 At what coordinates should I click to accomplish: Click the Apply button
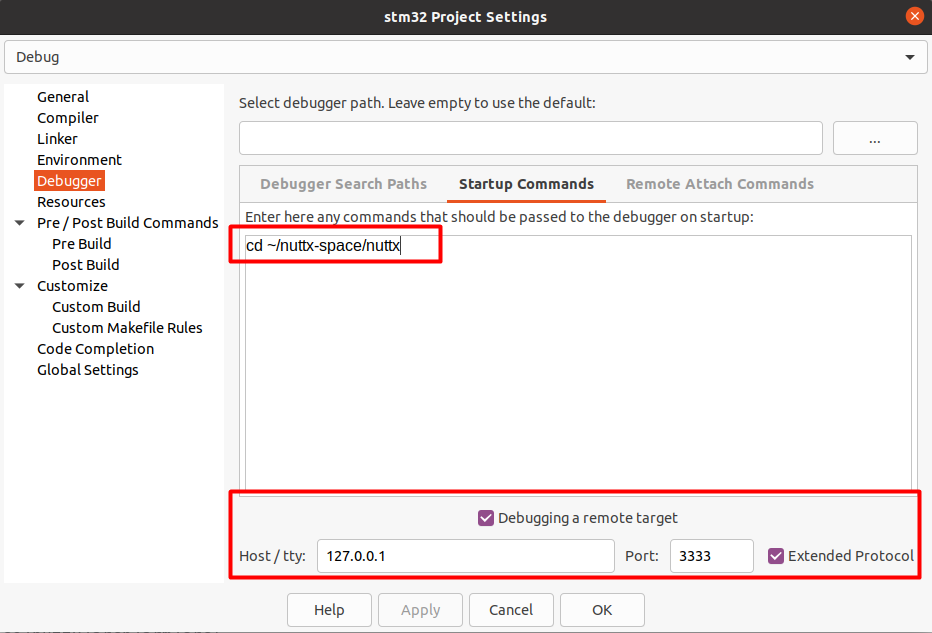point(420,610)
